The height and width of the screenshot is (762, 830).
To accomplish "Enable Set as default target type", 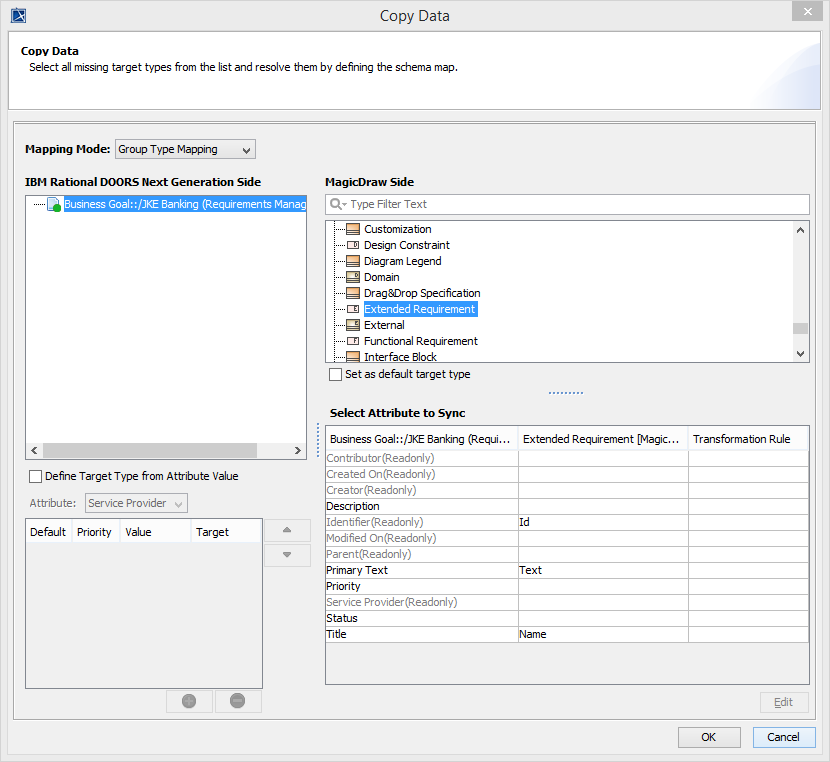I will click(336, 374).
